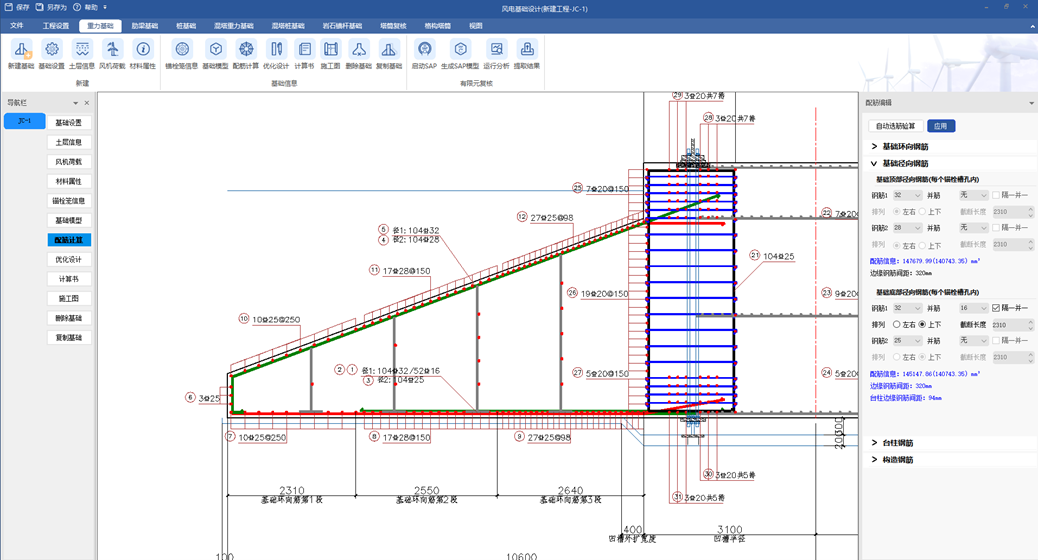Open the 工程设置 menu tab
This screenshot has width=1038, height=560.
[56, 26]
